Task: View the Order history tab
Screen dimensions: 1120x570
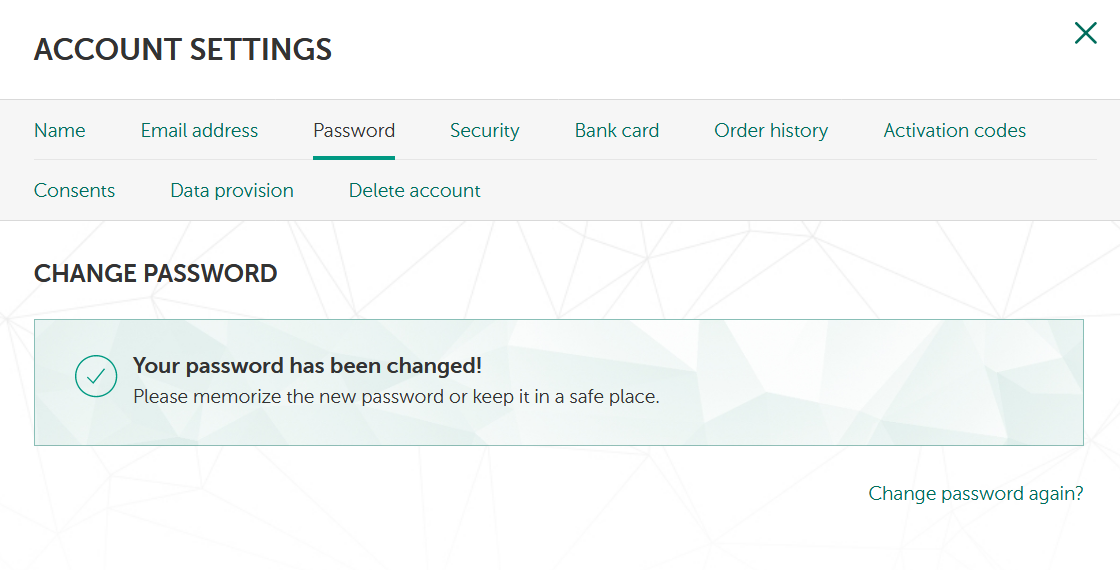Action: tap(771, 131)
